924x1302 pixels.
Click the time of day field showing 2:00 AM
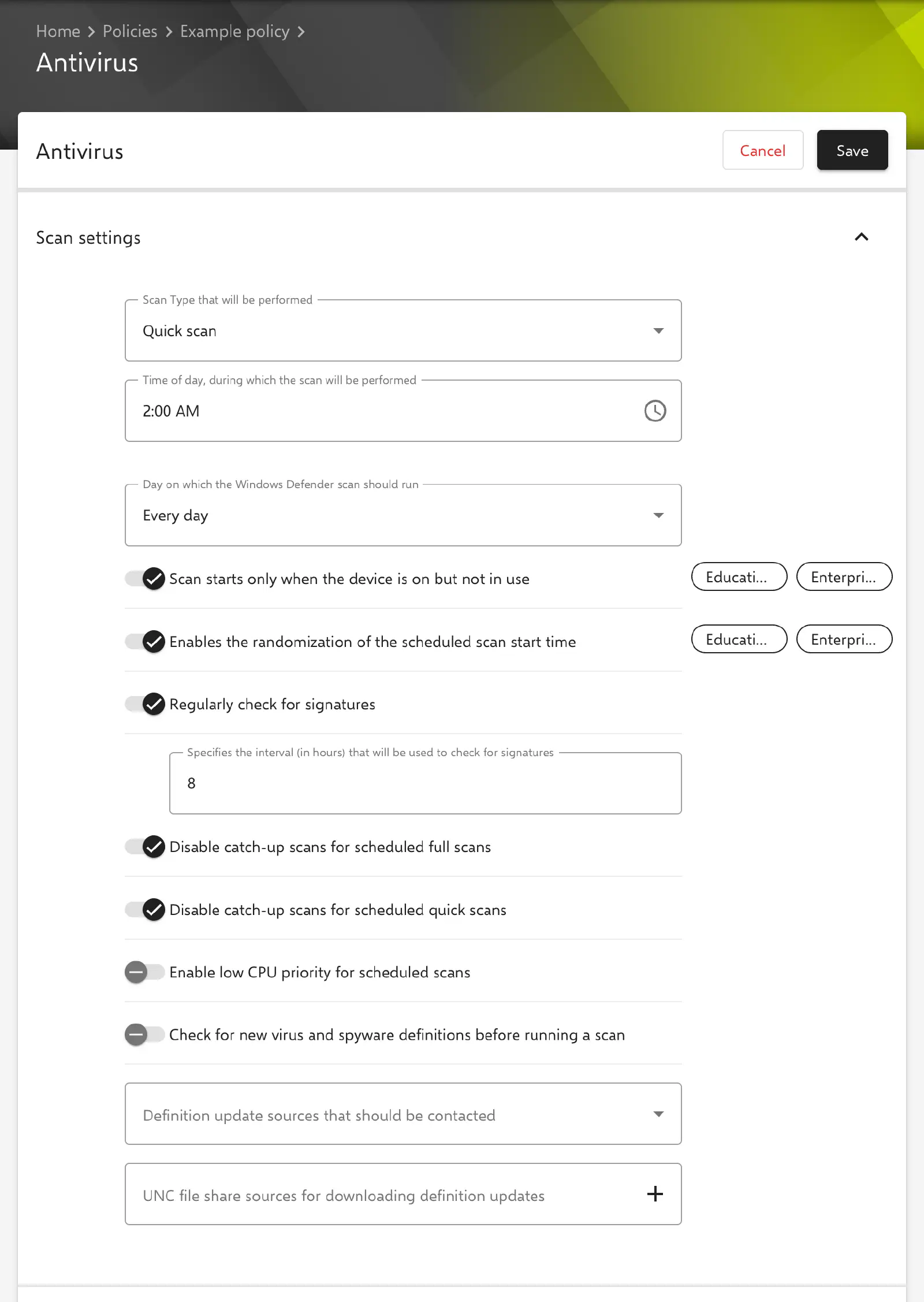[x=403, y=411]
